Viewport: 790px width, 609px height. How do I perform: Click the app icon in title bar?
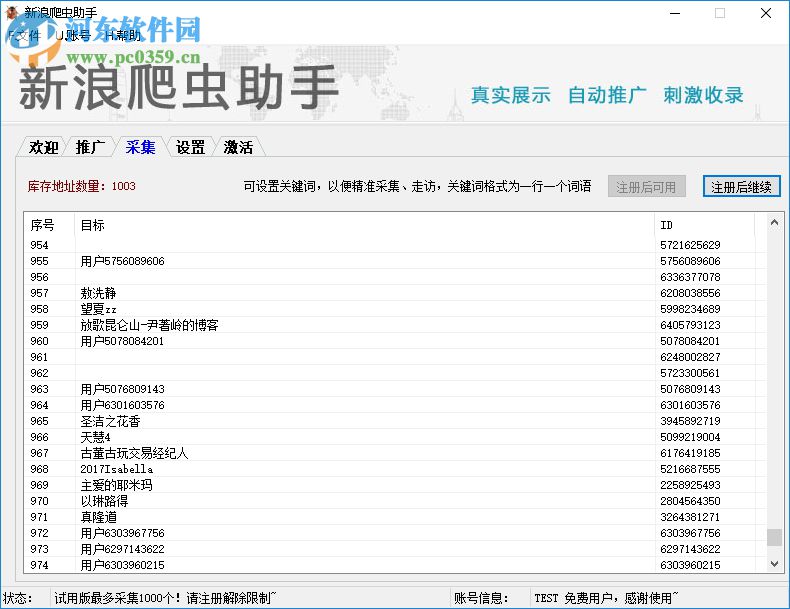12,13
